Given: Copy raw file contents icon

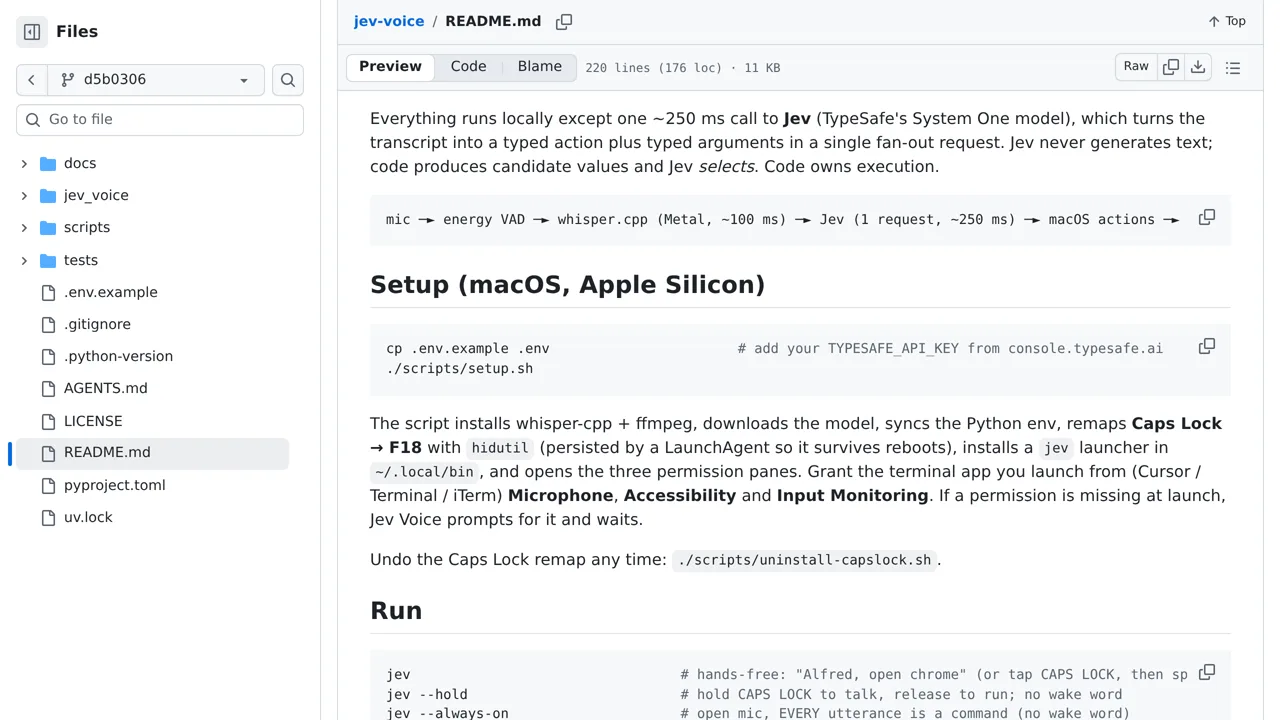Looking at the screenshot, I should point(1171,67).
